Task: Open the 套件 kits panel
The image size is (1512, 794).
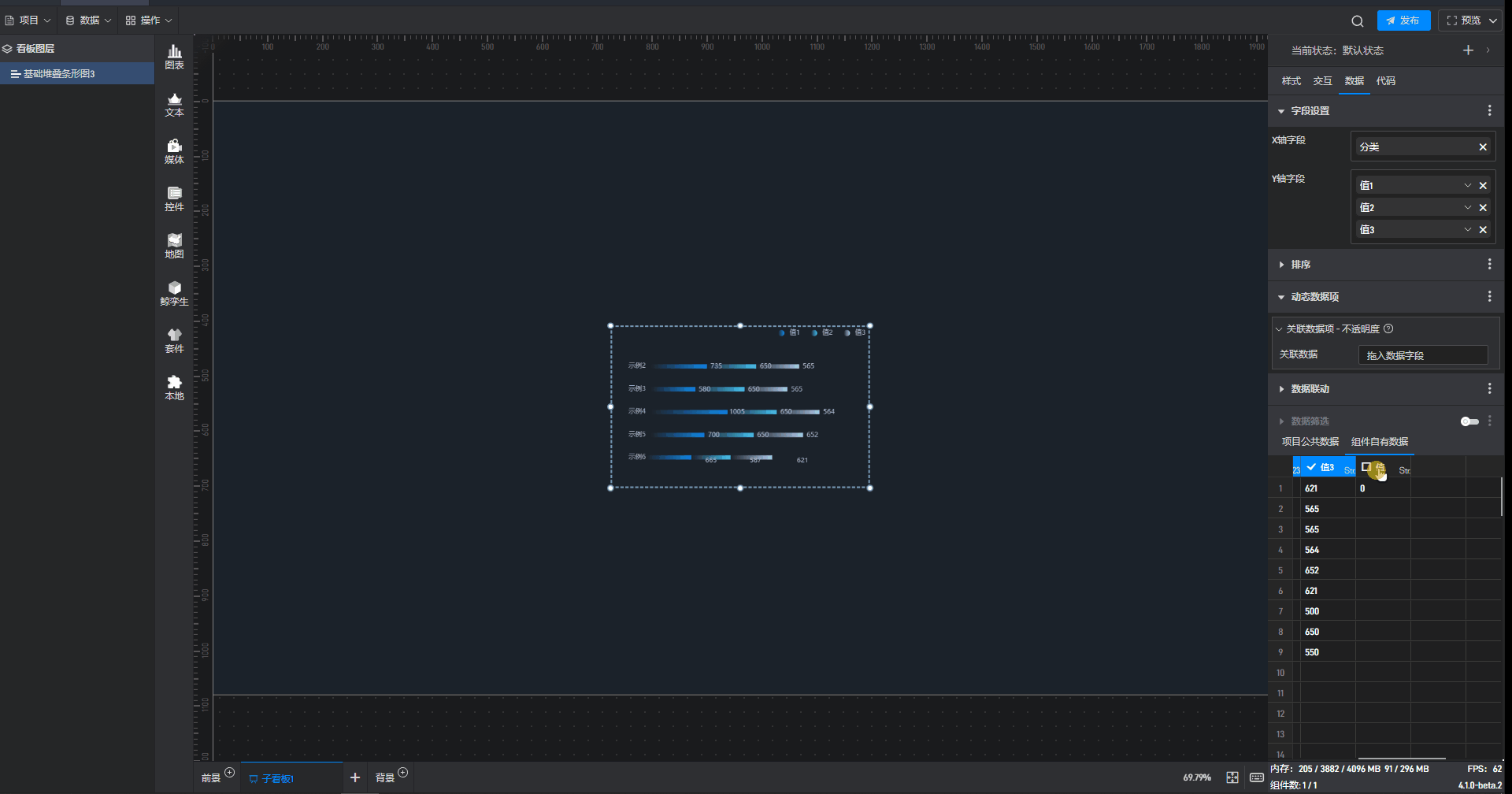Action: (x=174, y=341)
